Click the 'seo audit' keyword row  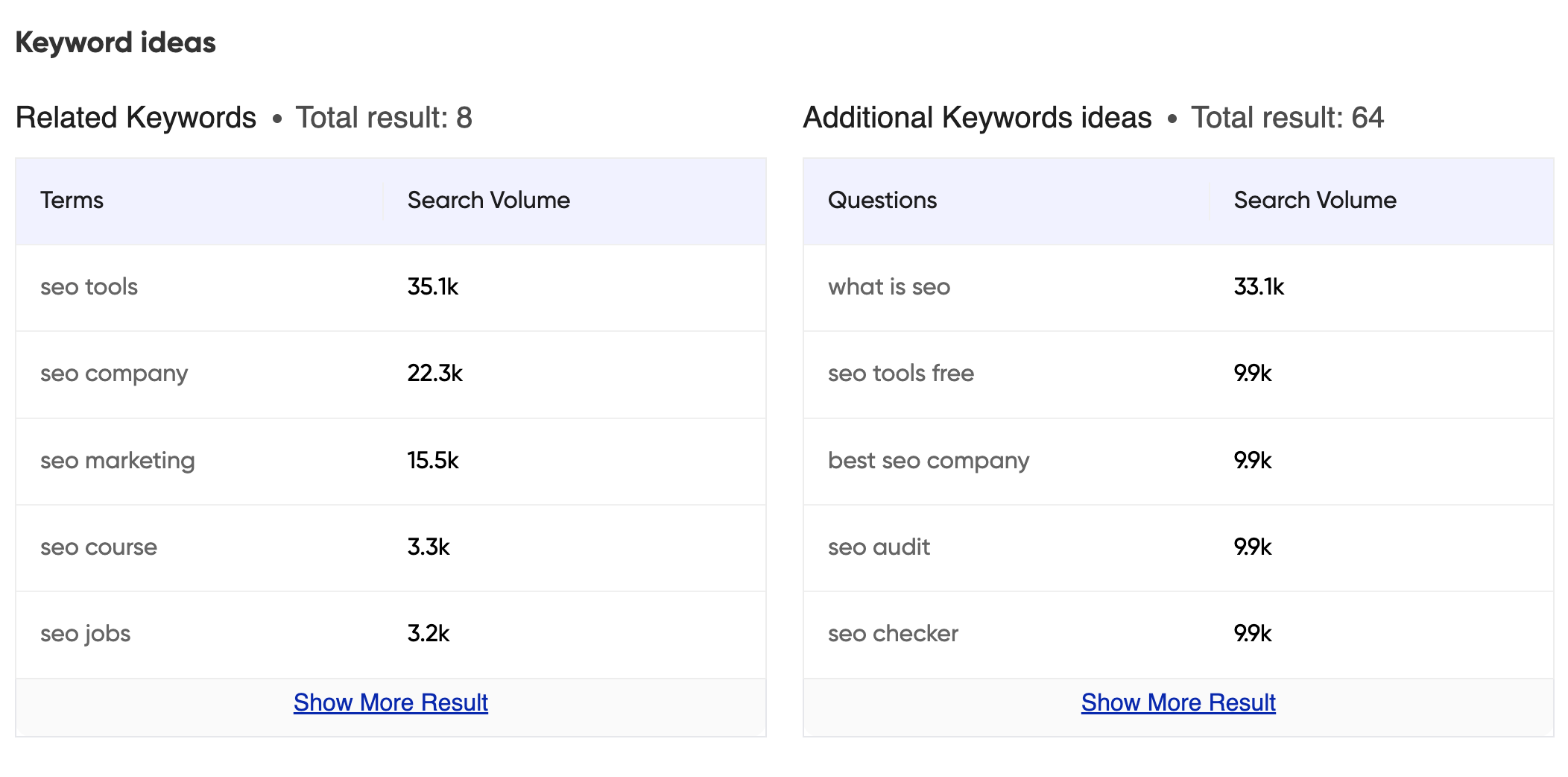coord(879,547)
